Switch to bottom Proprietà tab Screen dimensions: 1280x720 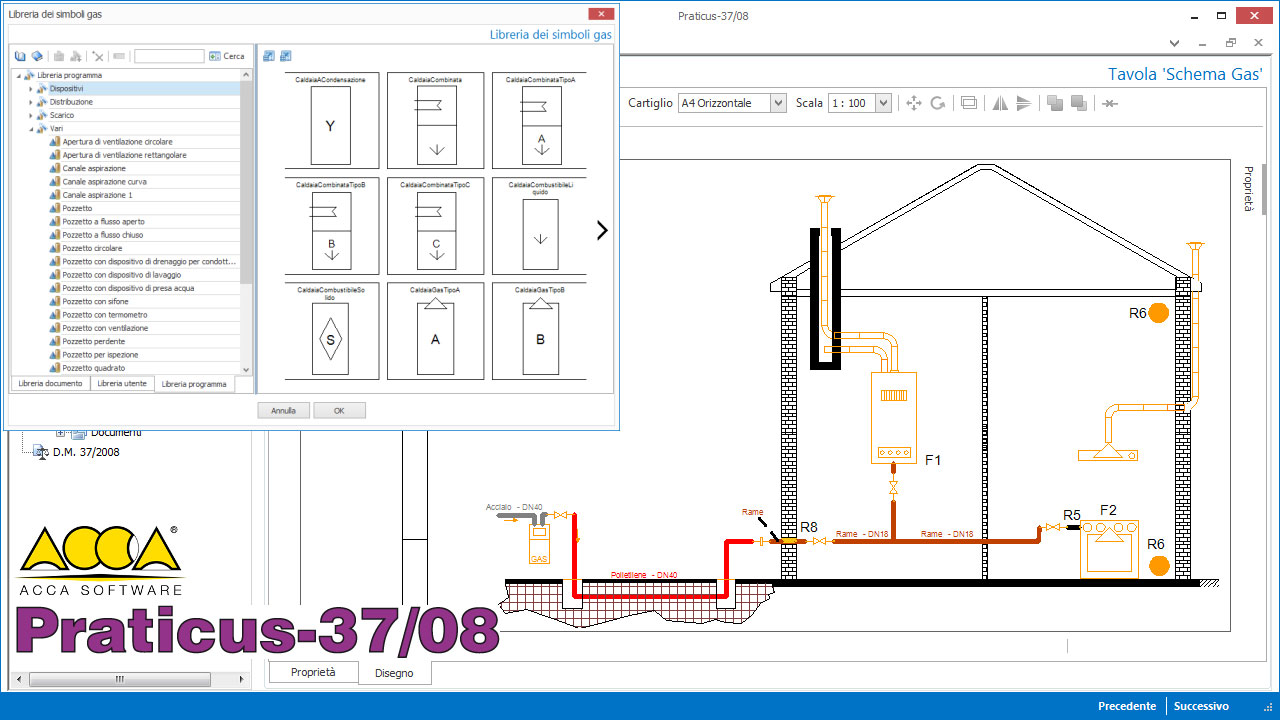point(313,672)
